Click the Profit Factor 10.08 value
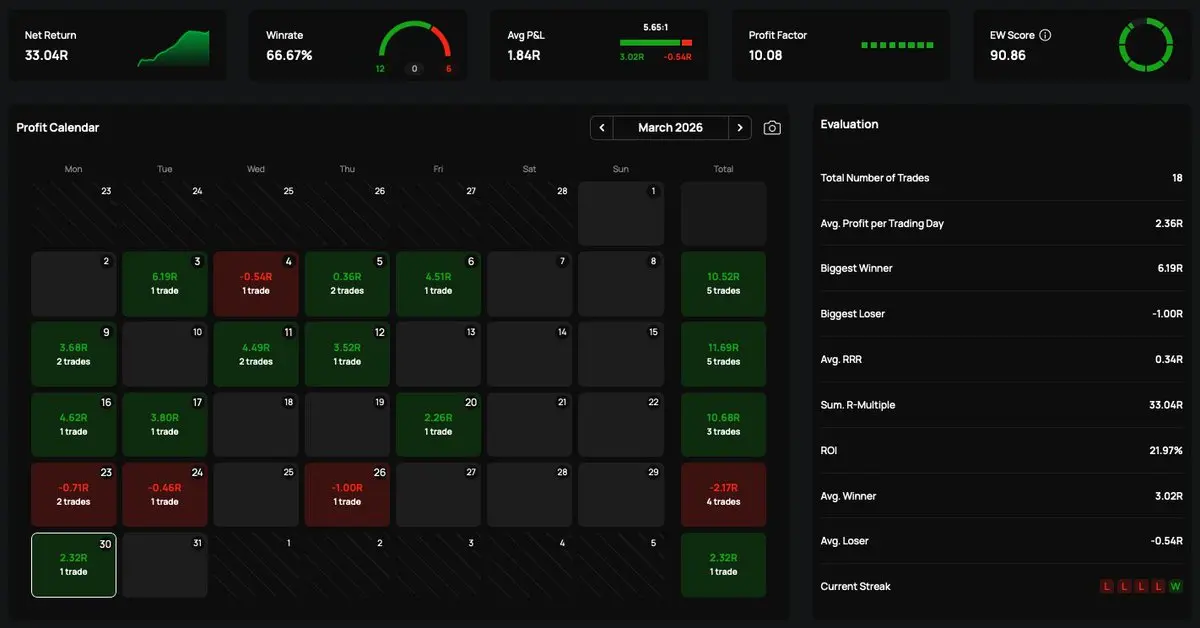The height and width of the screenshot is (628, 1200). [766, 55]
